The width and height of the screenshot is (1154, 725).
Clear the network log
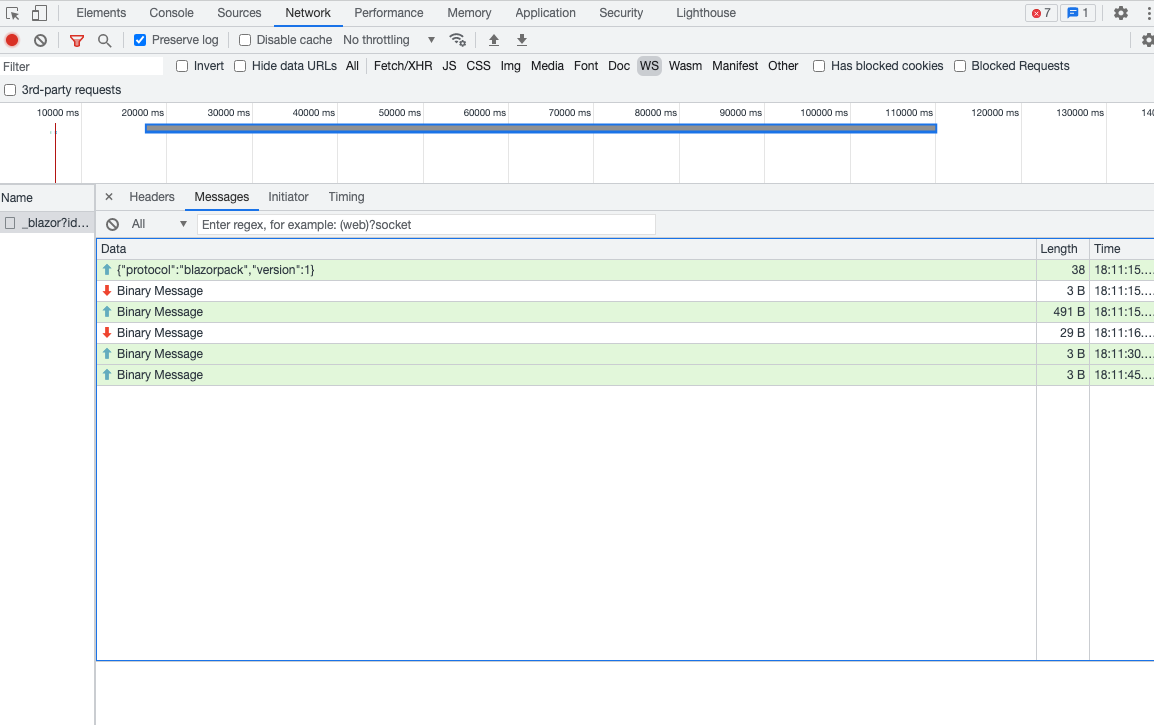pos(40,40)
